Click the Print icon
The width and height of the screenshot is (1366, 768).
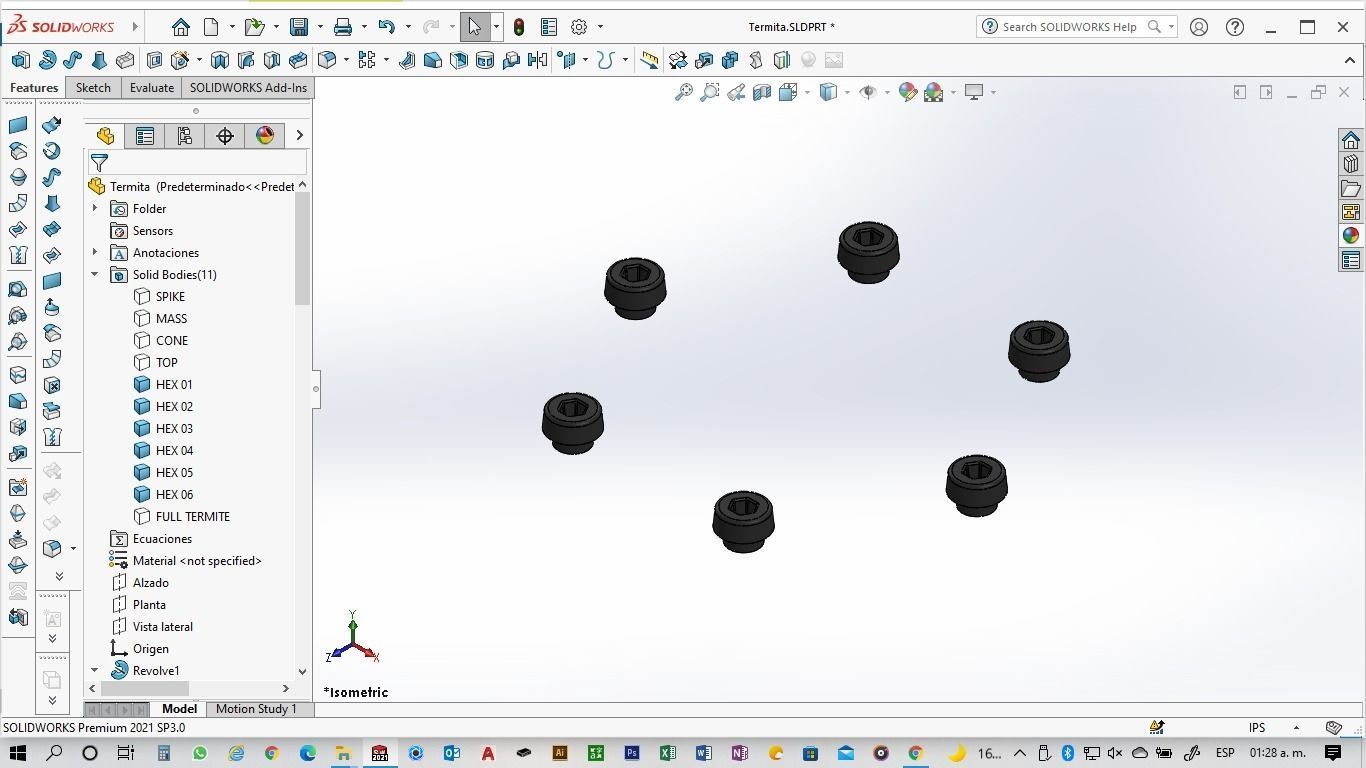click(x=343, y=27)
